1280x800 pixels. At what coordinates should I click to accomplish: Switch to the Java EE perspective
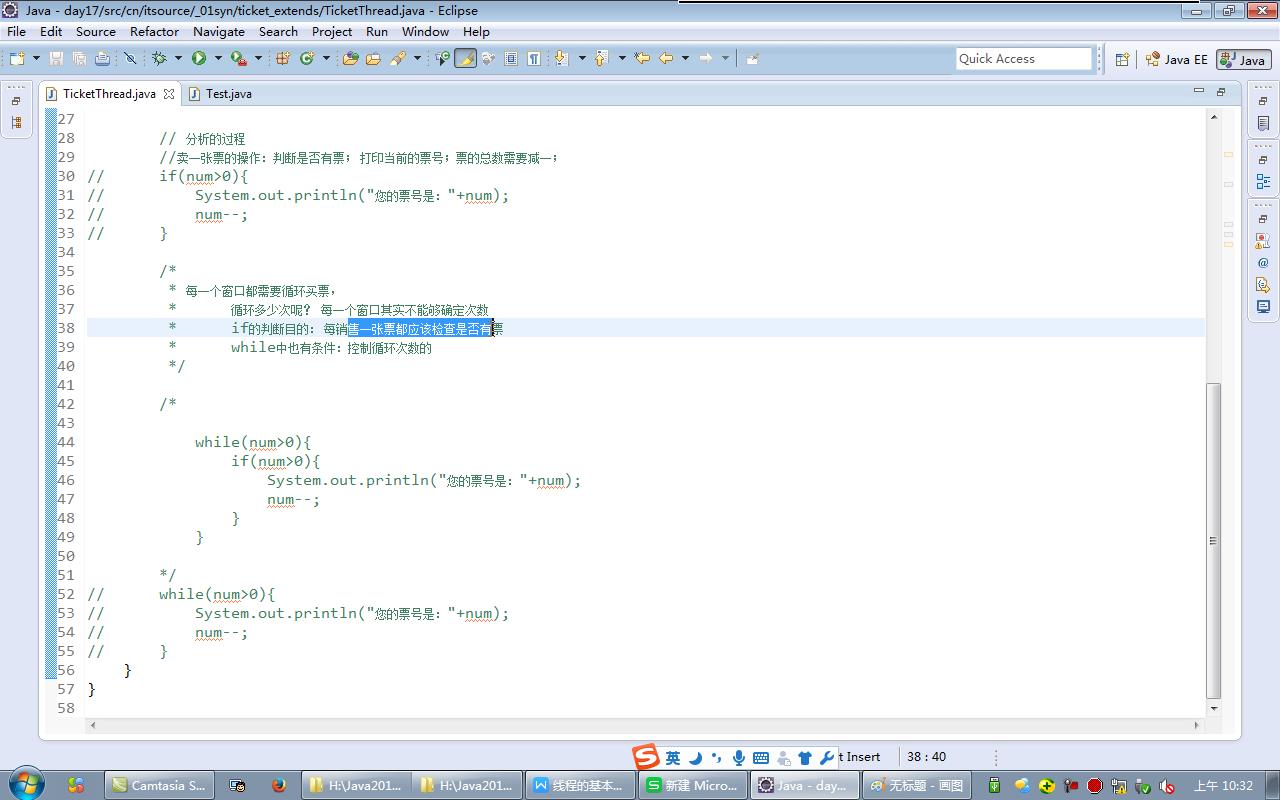[1177, 59]
